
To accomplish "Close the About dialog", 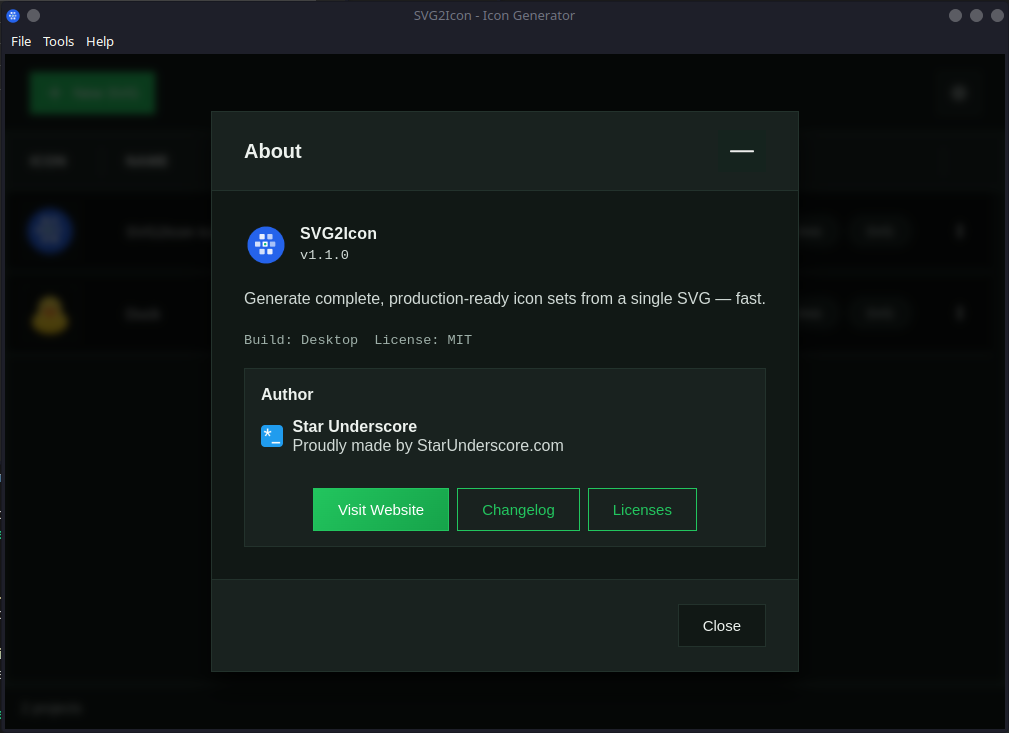I will 721,625.
